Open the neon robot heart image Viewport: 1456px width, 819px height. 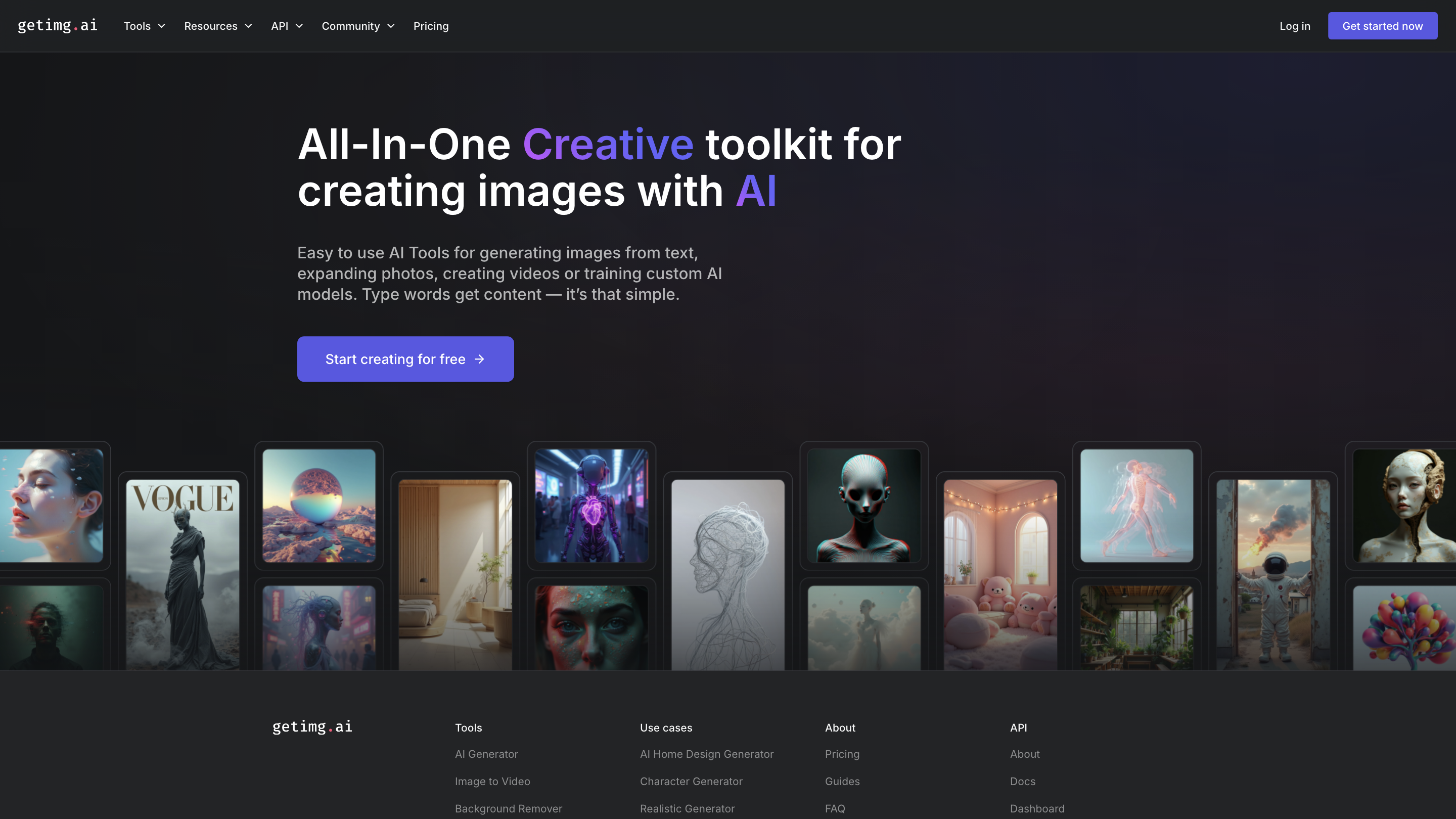click(591, 506)
